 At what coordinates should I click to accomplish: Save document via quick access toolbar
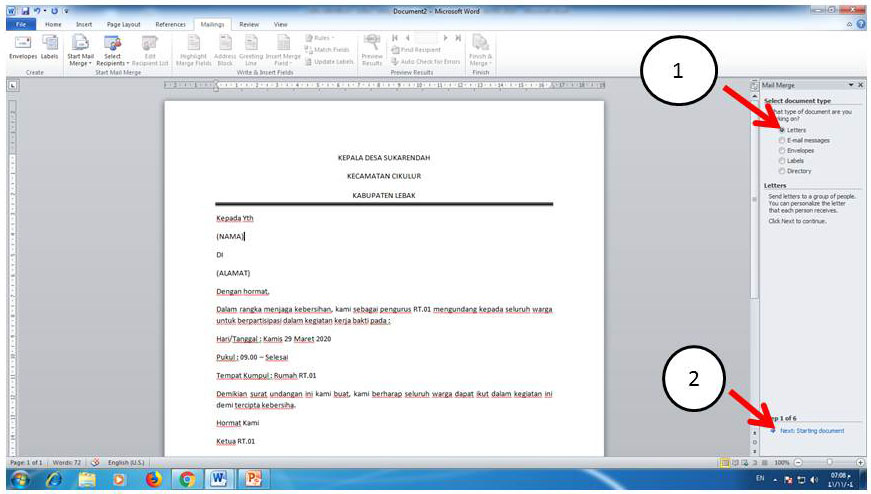(x=26, y=11)
